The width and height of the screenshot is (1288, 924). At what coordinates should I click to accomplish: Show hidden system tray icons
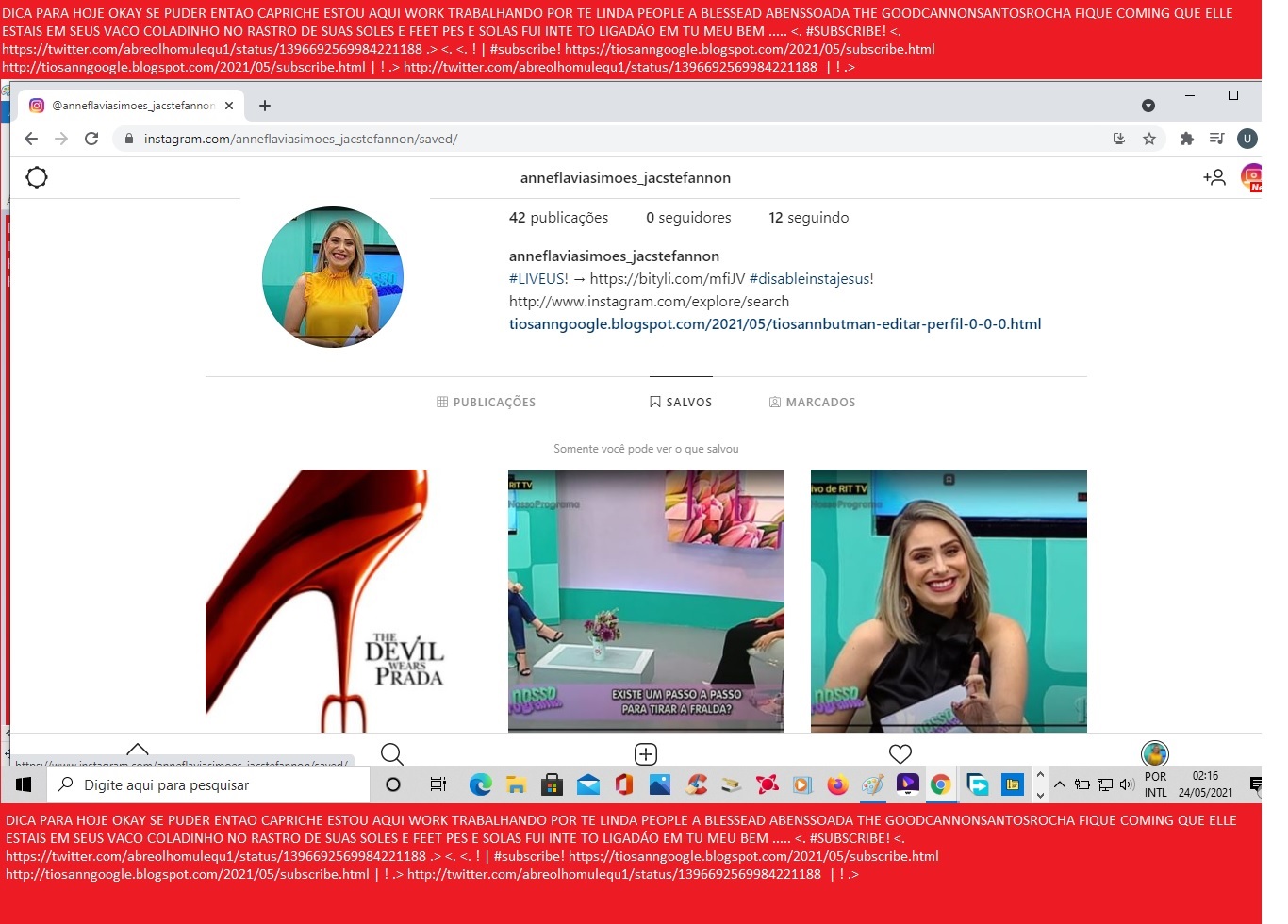[1060, 784]
